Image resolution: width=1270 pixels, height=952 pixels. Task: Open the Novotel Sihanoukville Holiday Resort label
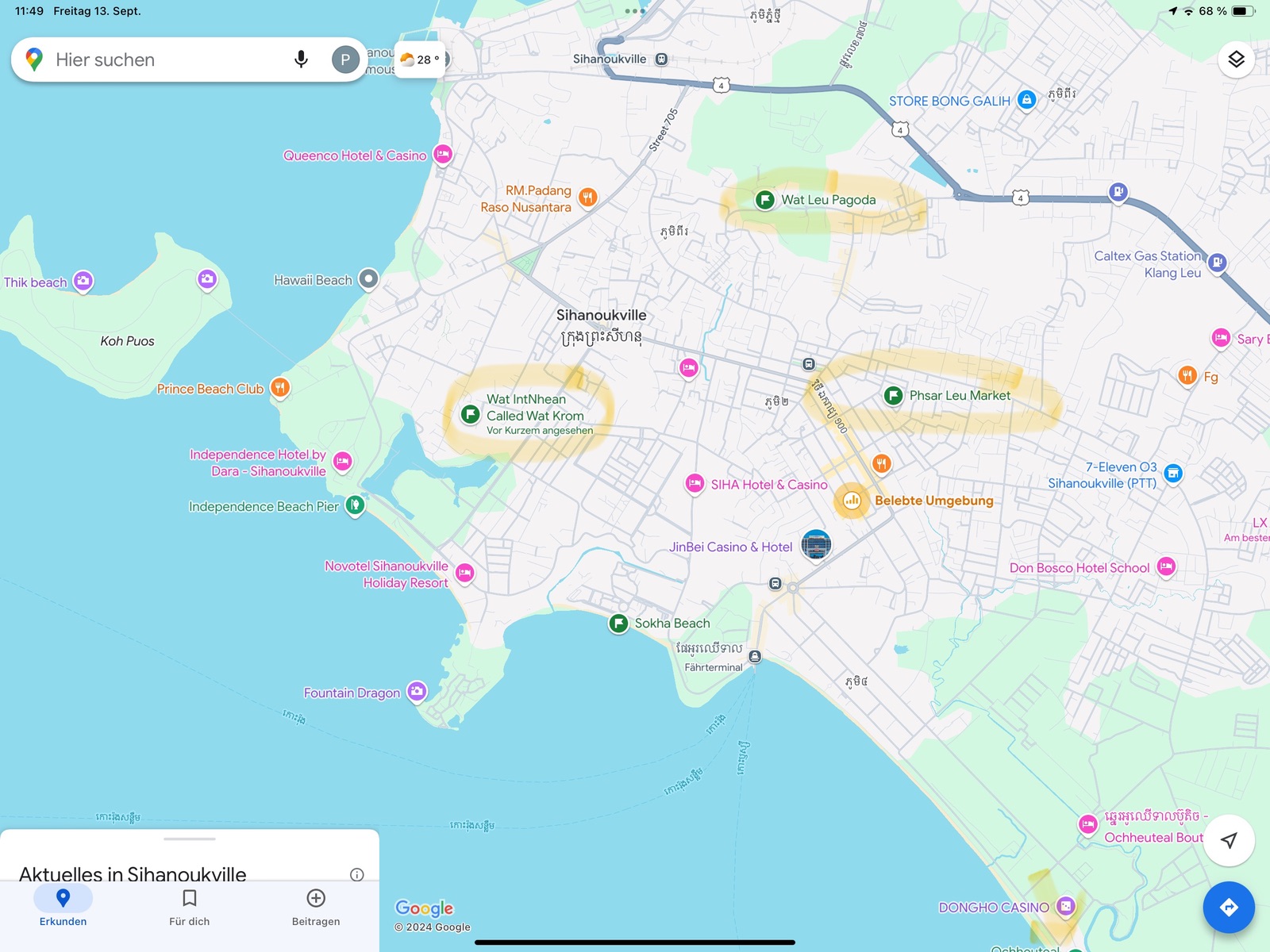[x=387, y=574]
